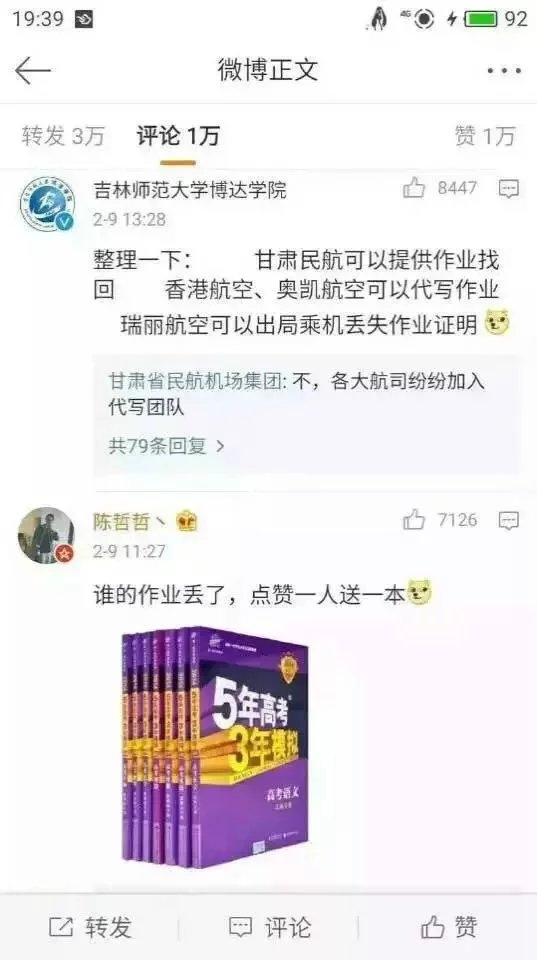Tap reply icon on 吉林师范大学博达学院 comment
Viewport: 537px width, 960px height.
click(x=509, y=189)
